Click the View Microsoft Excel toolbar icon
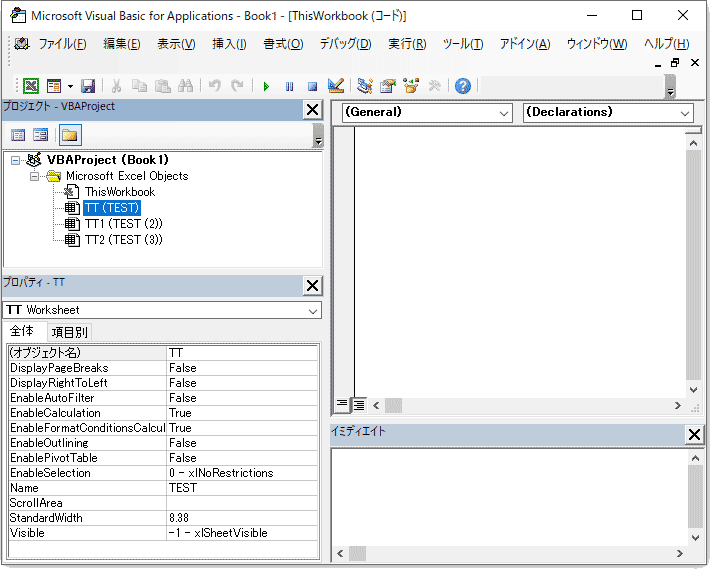Image resolution: width=710 pixels, height=569 pixels. pyautogui.click(x=31, y=86)
